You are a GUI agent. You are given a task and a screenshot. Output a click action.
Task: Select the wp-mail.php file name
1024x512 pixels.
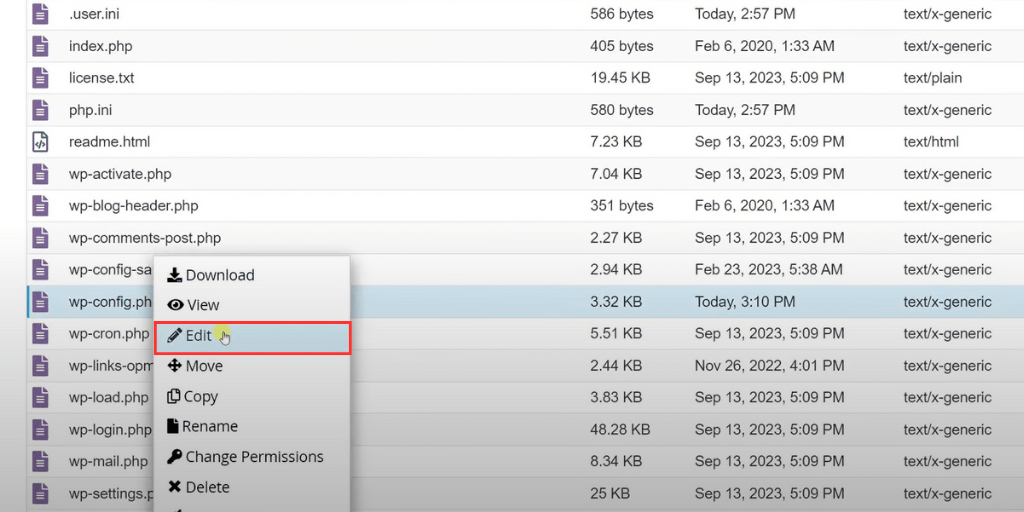tap(108, 462)
